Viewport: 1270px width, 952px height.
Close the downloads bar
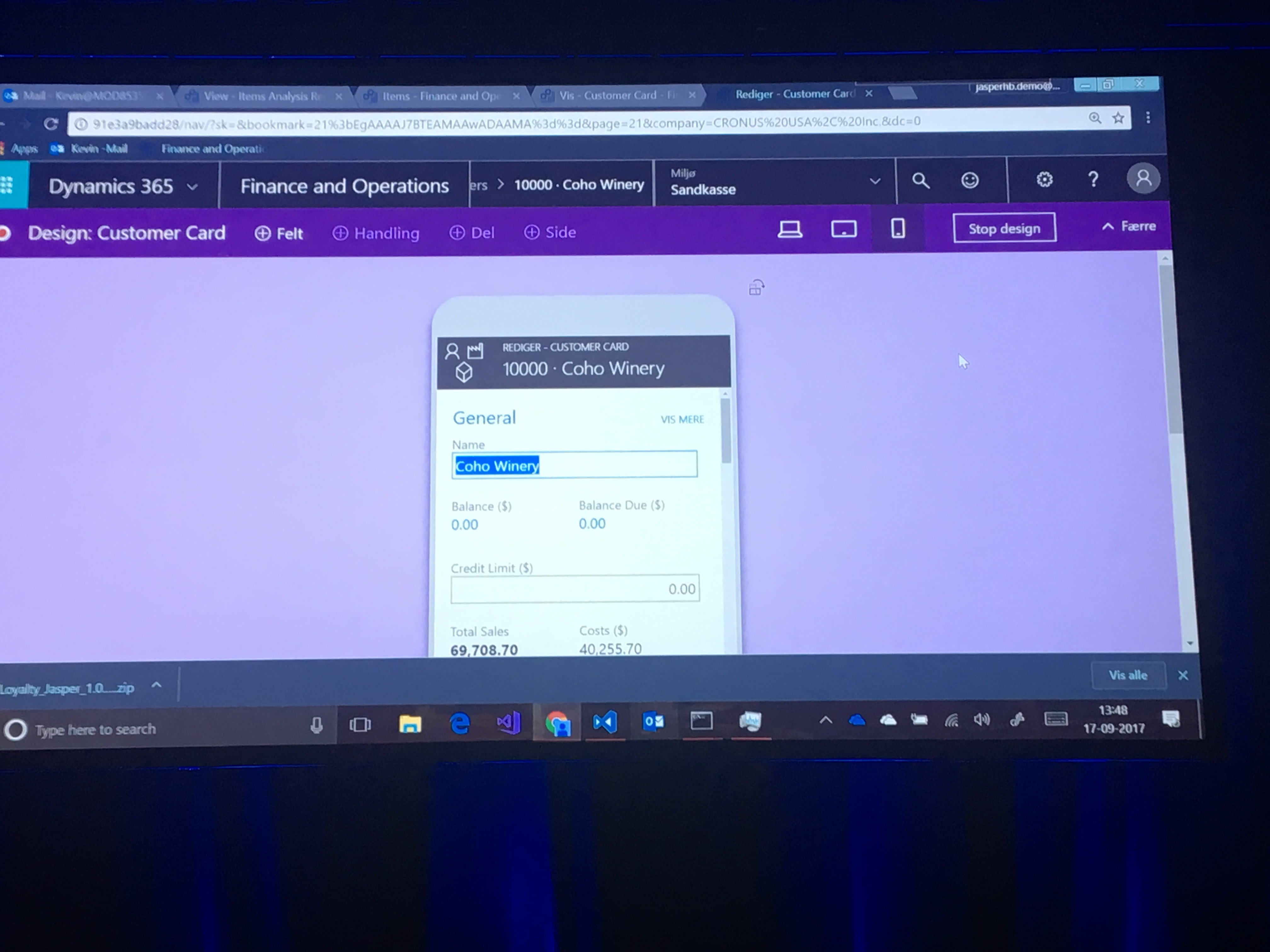1183,675
